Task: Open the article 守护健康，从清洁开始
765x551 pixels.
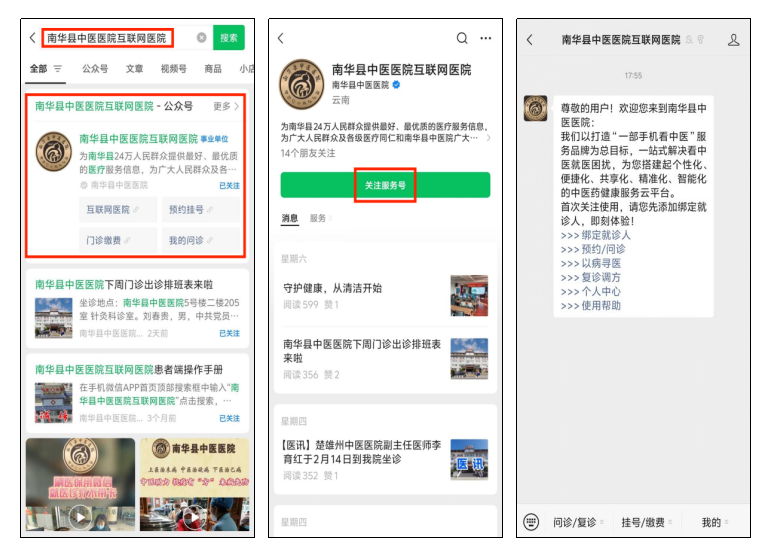Action: tap(385, 296)
